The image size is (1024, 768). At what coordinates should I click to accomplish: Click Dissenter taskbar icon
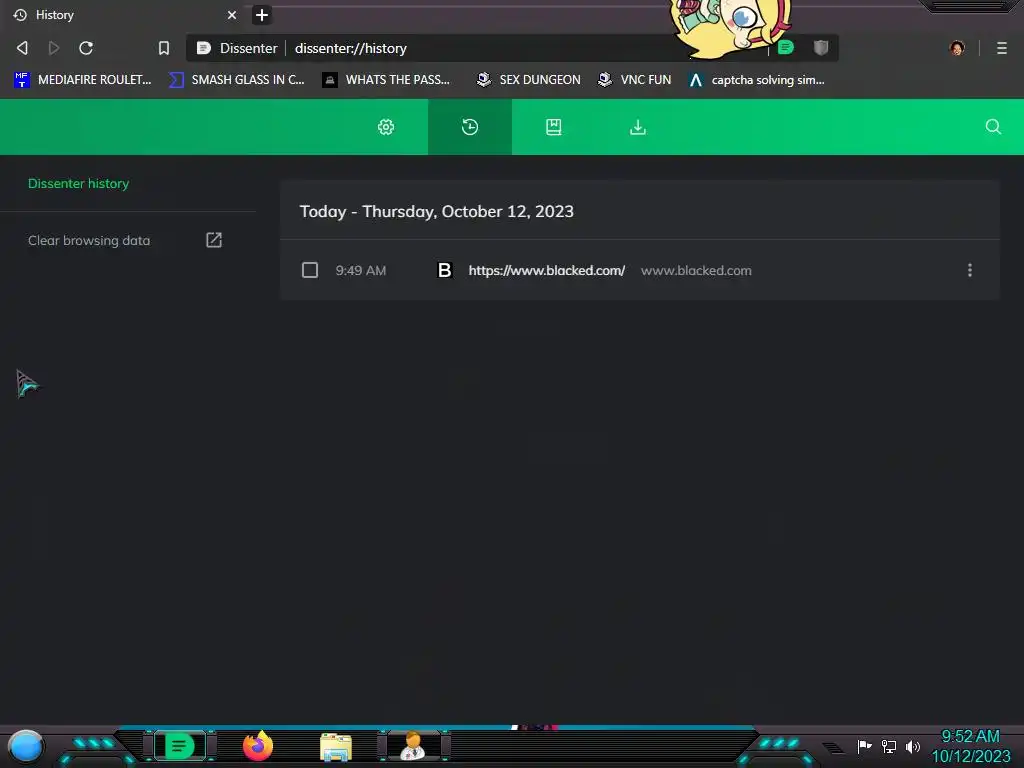click(180, 746)
